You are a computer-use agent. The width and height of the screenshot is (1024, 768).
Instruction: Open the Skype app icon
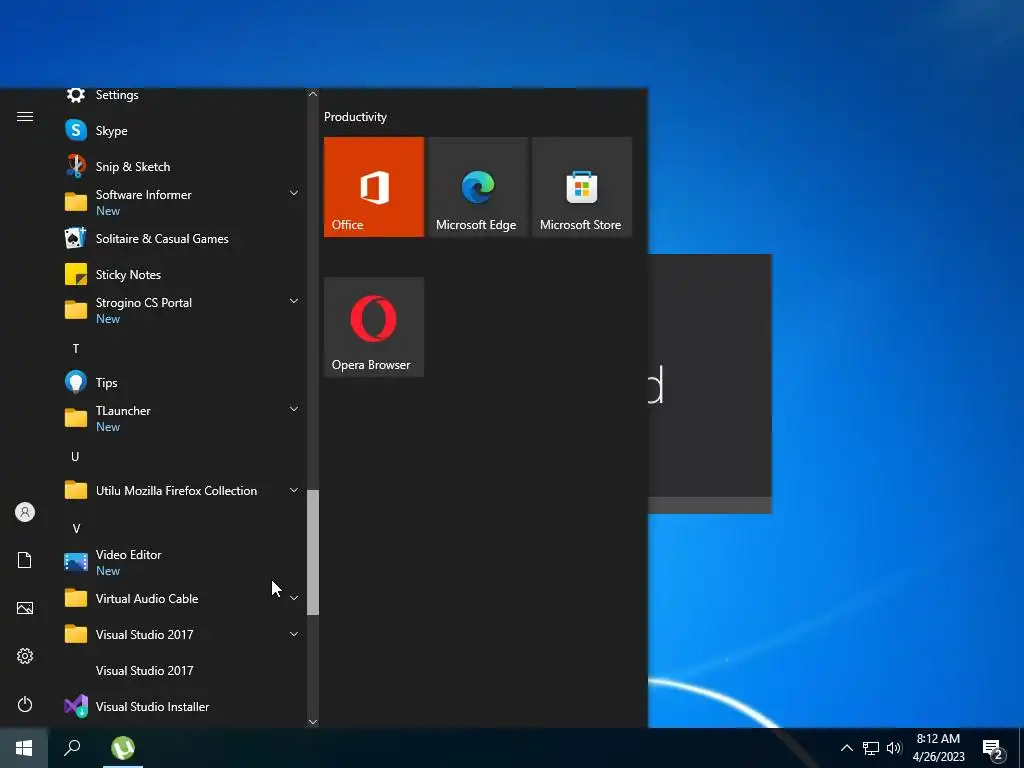tap(76, 130)
